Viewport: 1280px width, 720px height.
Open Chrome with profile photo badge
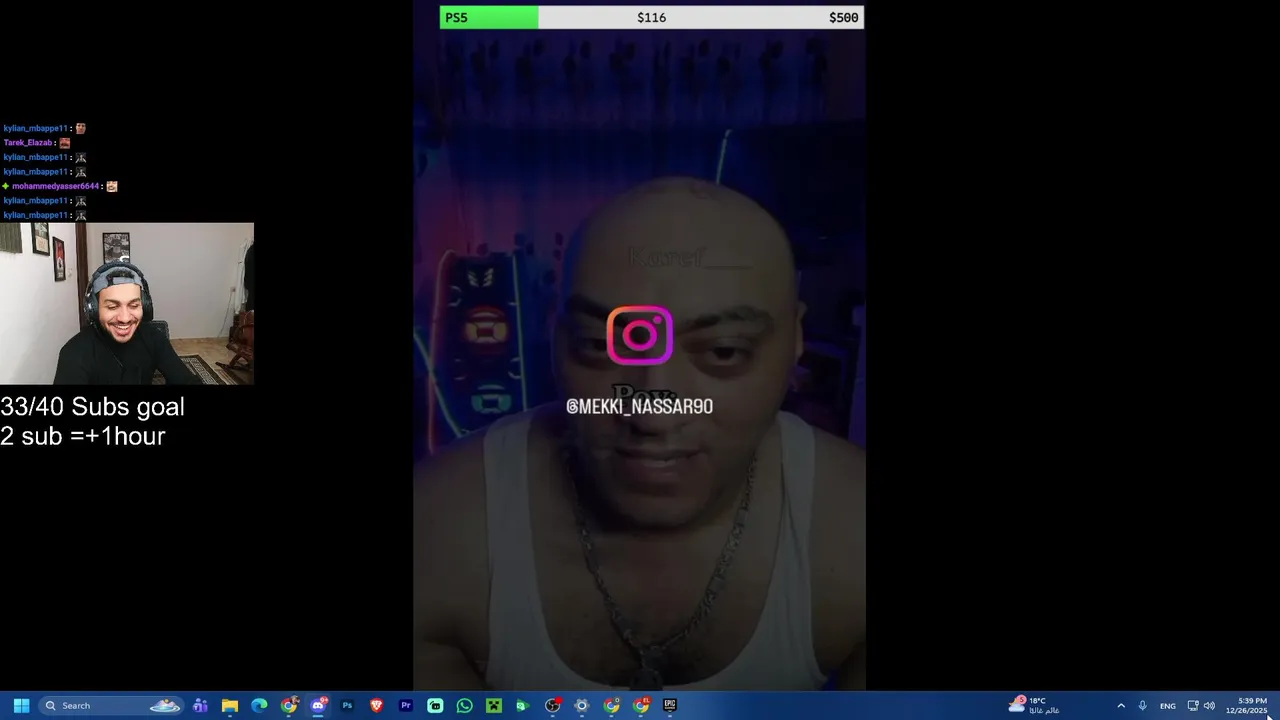289,705
